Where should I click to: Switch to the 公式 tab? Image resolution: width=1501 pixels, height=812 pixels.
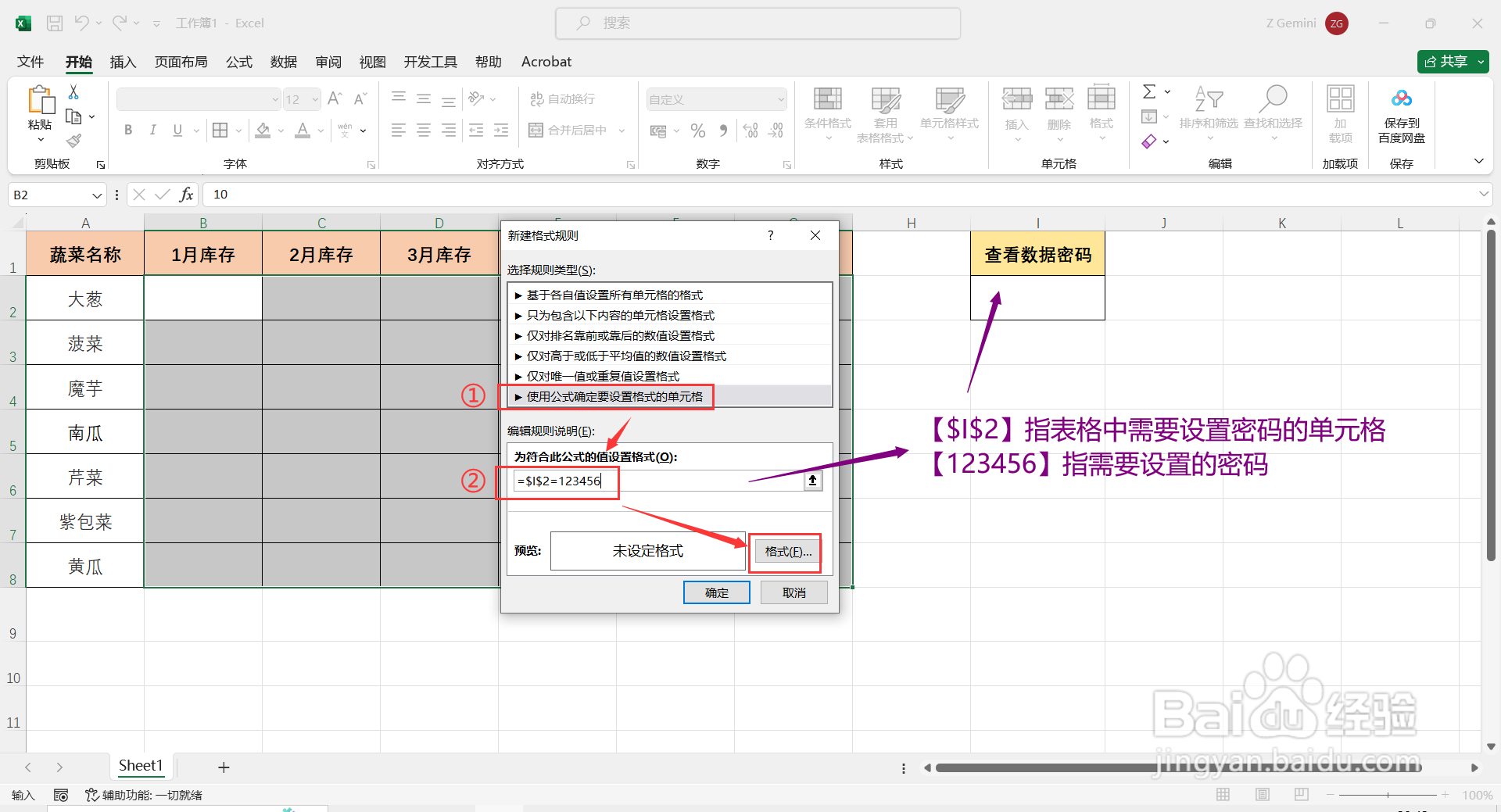click(x=239, y=62)
